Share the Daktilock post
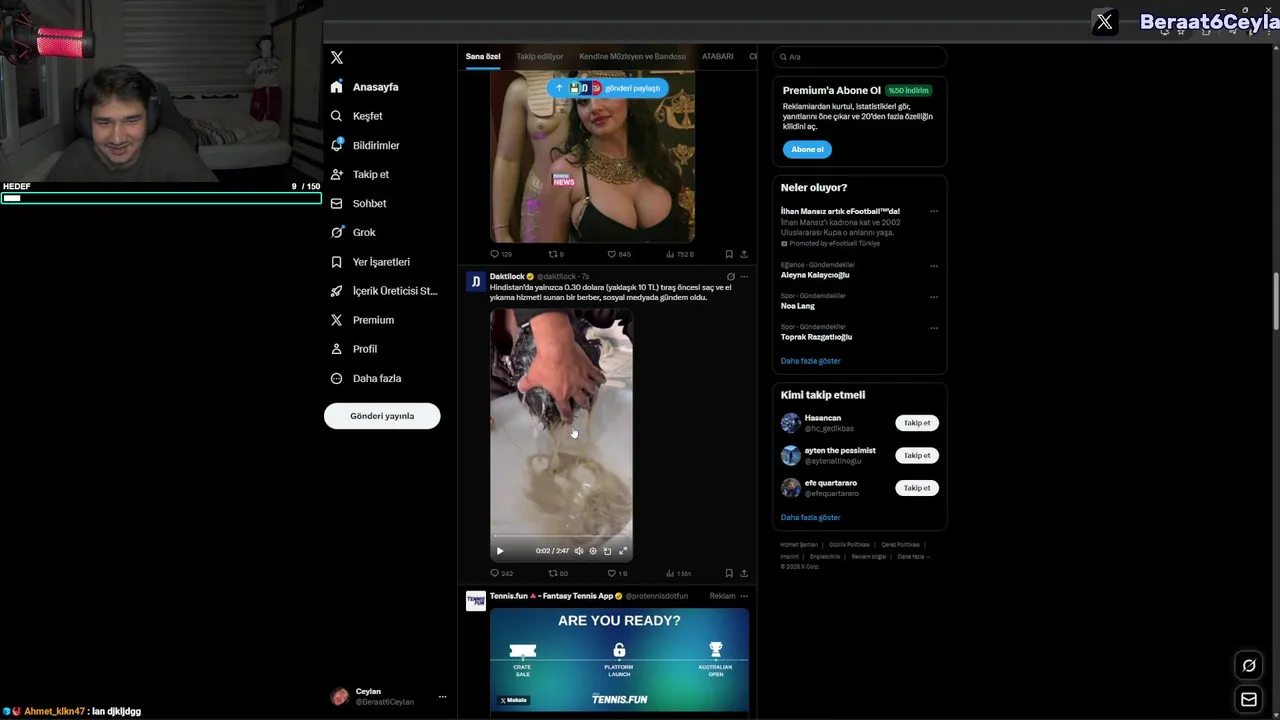This screenshot has width=1280, height=720. point(744,574)
